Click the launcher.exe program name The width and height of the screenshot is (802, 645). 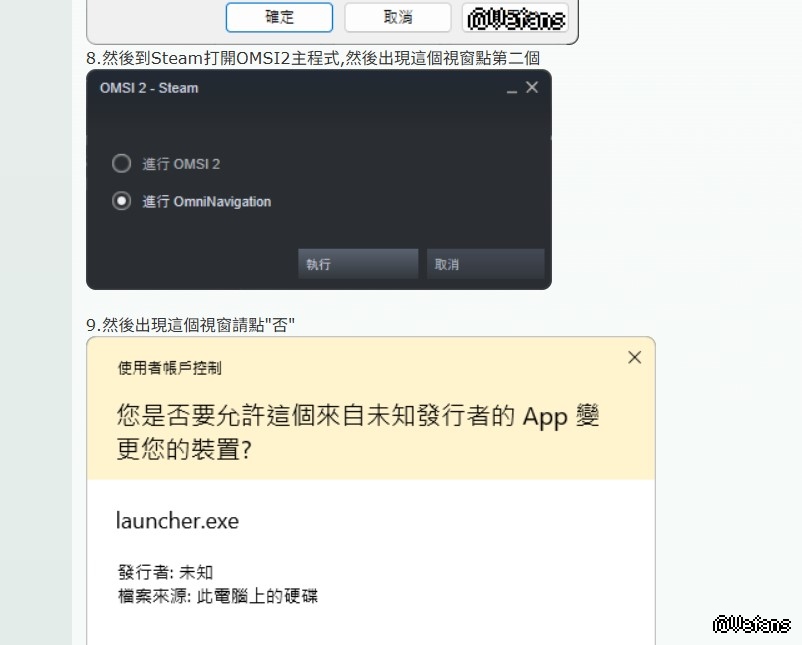(x=177, y=521)
